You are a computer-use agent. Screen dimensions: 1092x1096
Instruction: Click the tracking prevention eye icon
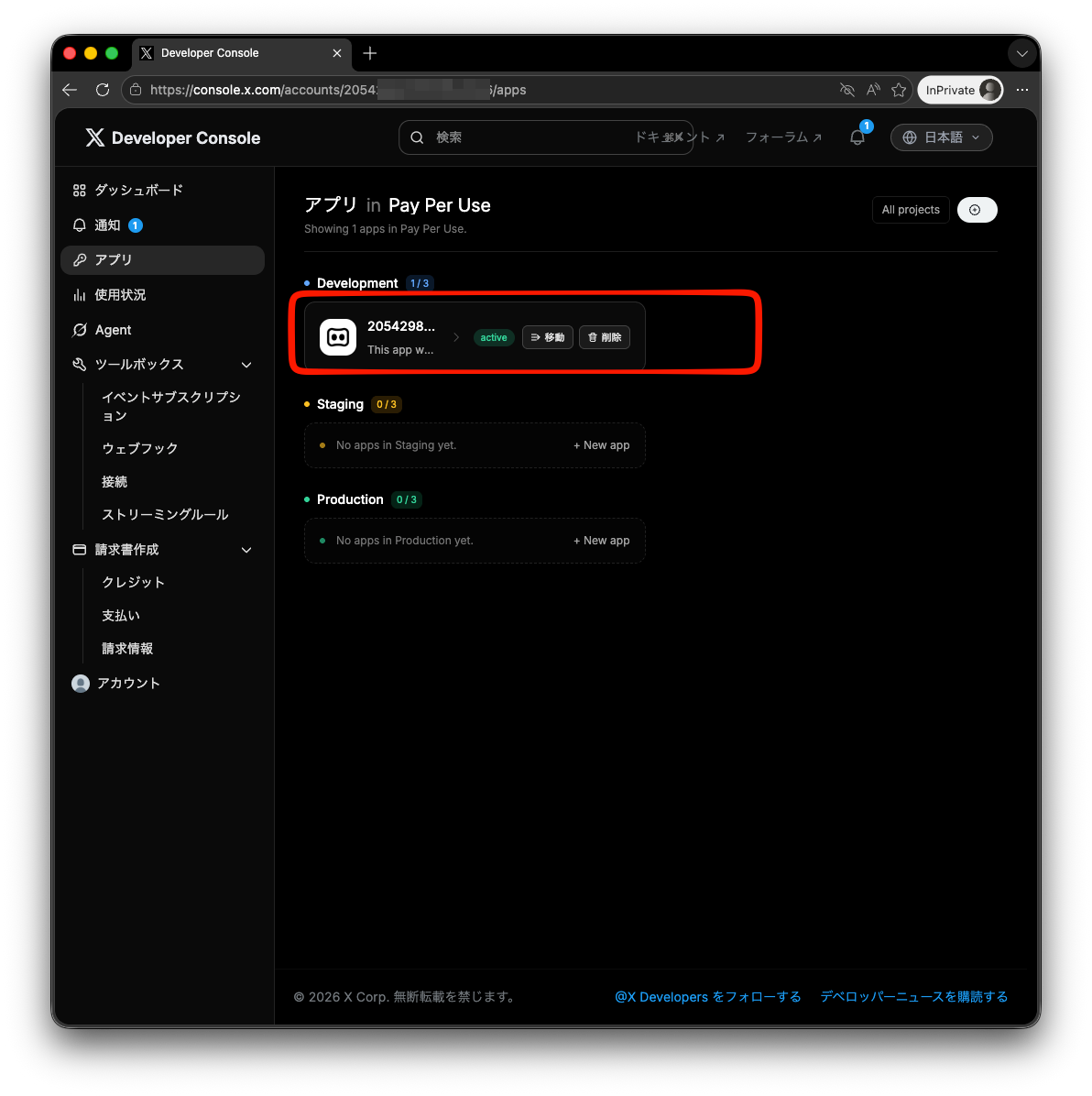[846, 90]
